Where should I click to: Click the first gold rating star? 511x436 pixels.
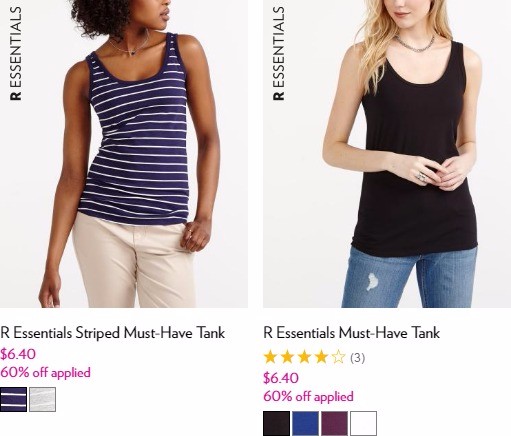270,357
